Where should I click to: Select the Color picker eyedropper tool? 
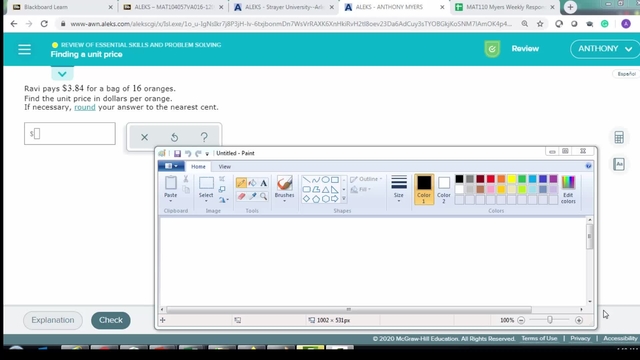[x=253, y=196]
